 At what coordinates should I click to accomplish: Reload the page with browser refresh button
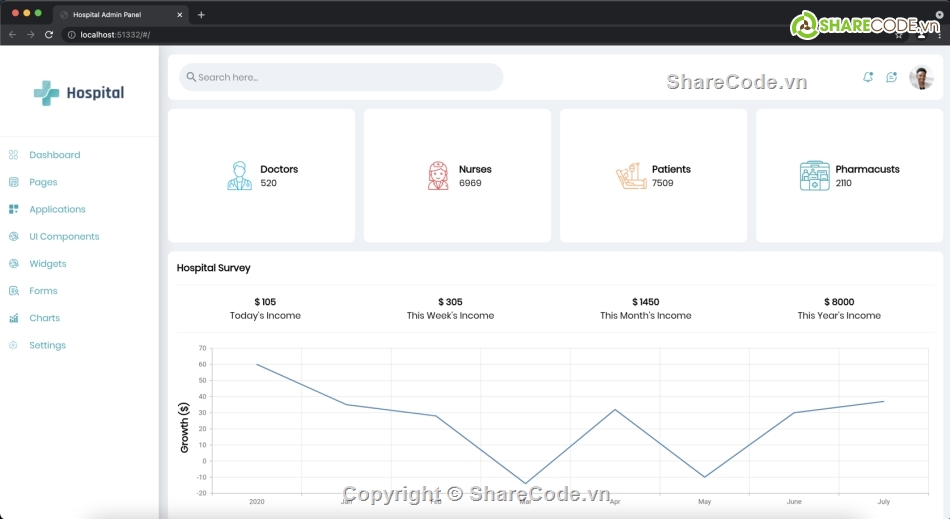[x=49, y=35]
